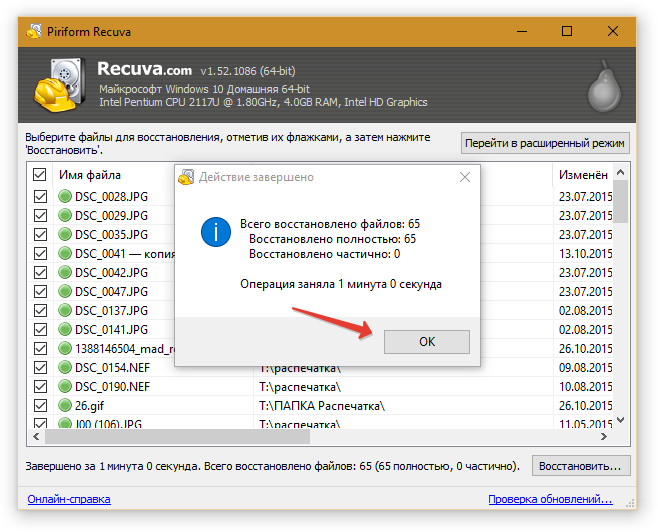Click green status icon of DSC_0137.JPG

(x=65, y=310)
